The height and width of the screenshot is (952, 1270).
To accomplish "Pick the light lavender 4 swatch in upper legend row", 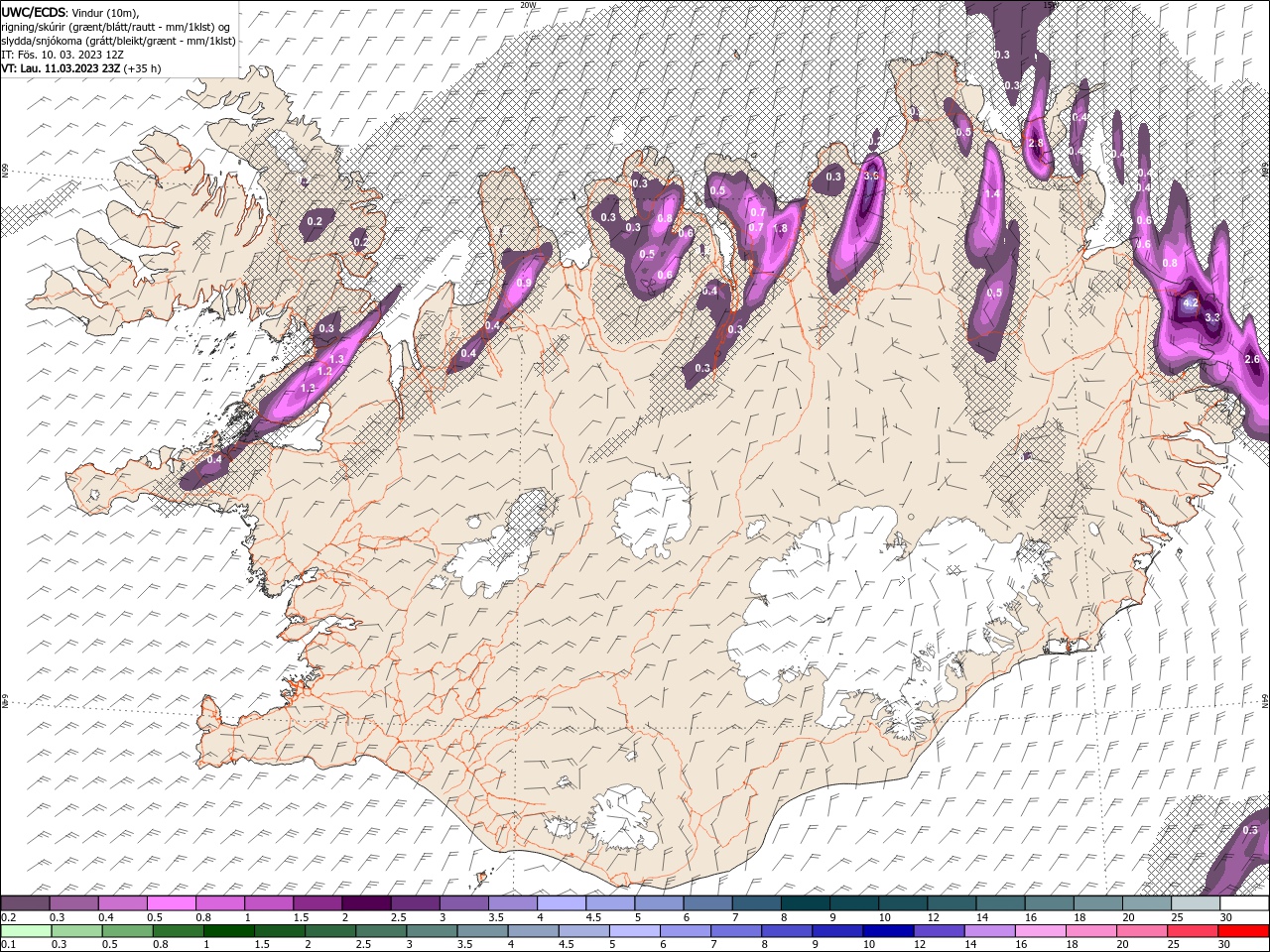I will [562, 903].
